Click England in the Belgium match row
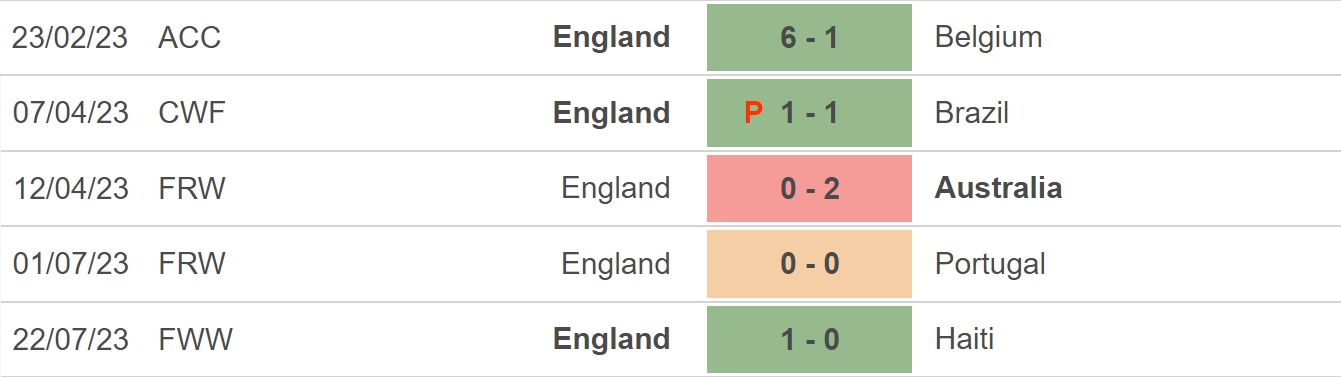 click(x=611, y=38)
